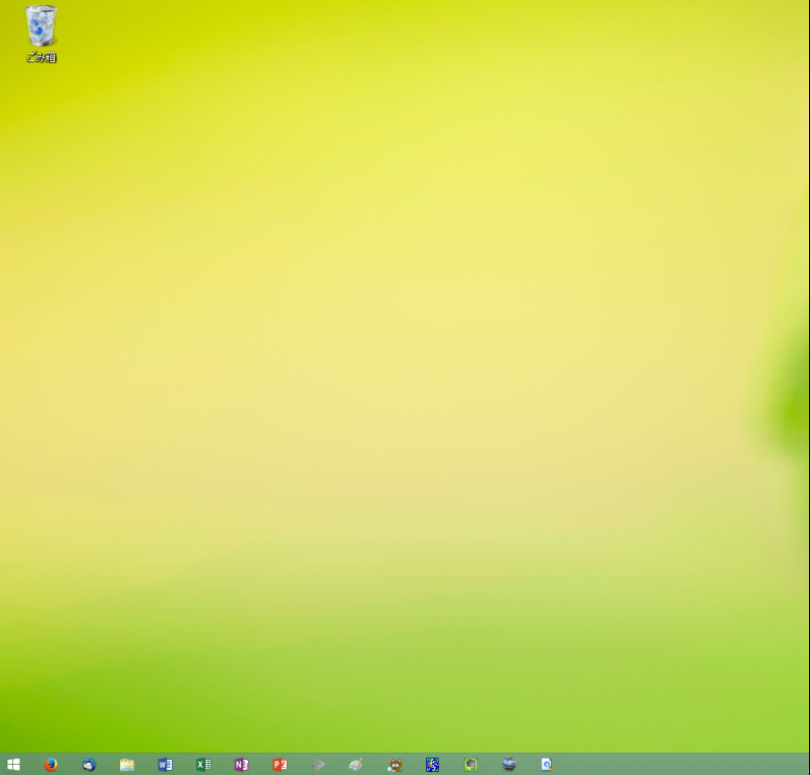Launch Firefox from the taskbar

pyautogui.click(x=51, y=765)
